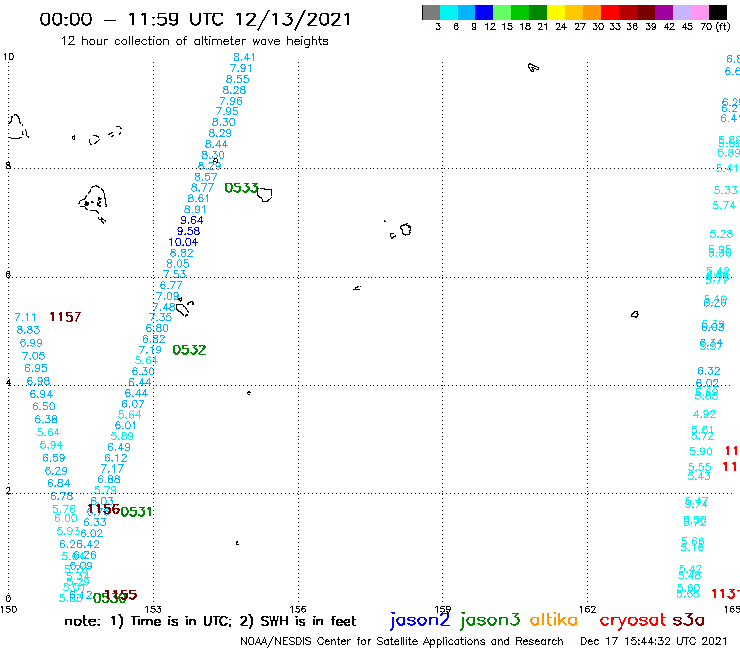The height and width of the screenshot is (650, 740).
Task: Click the '12' legend scale label
Action: click(490, 26)
